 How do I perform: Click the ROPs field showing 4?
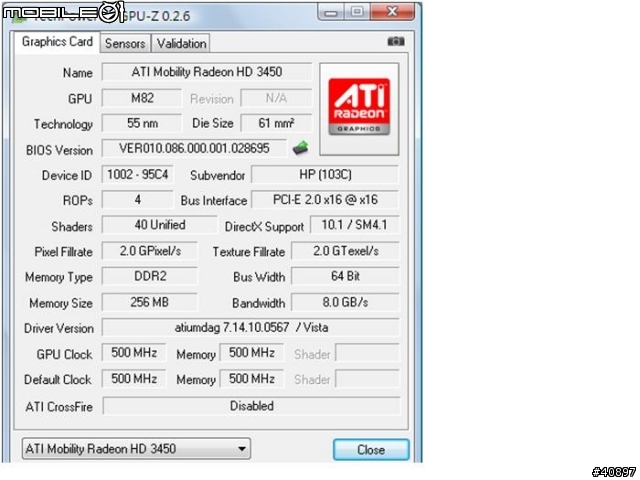138,200
